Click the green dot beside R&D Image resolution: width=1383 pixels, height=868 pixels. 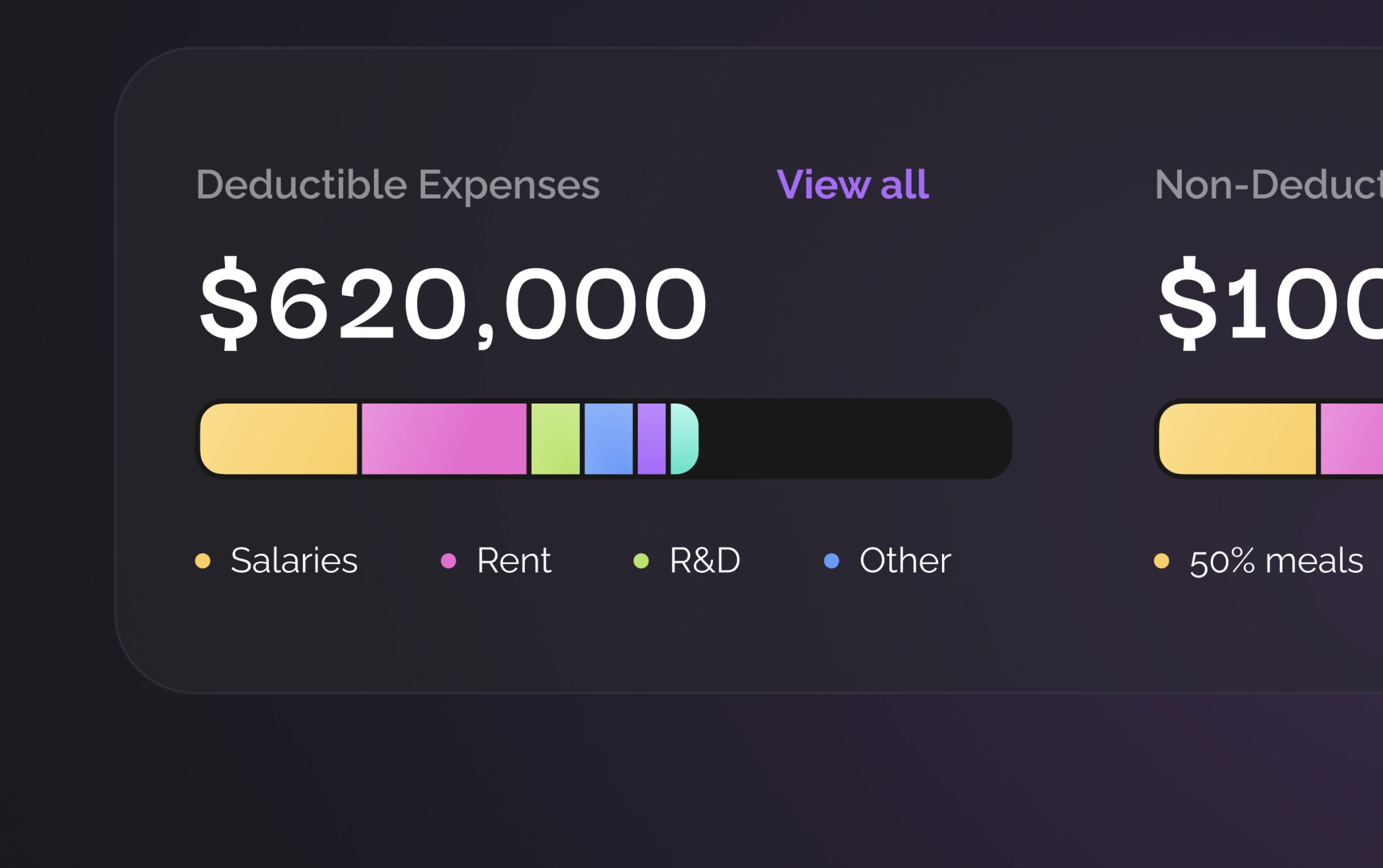(641, 561)
